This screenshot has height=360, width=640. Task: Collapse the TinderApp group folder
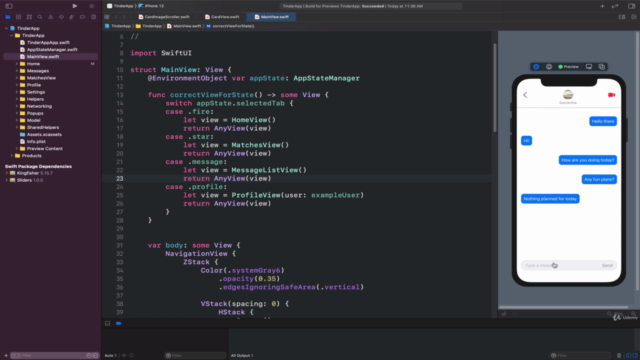[11, 36]
